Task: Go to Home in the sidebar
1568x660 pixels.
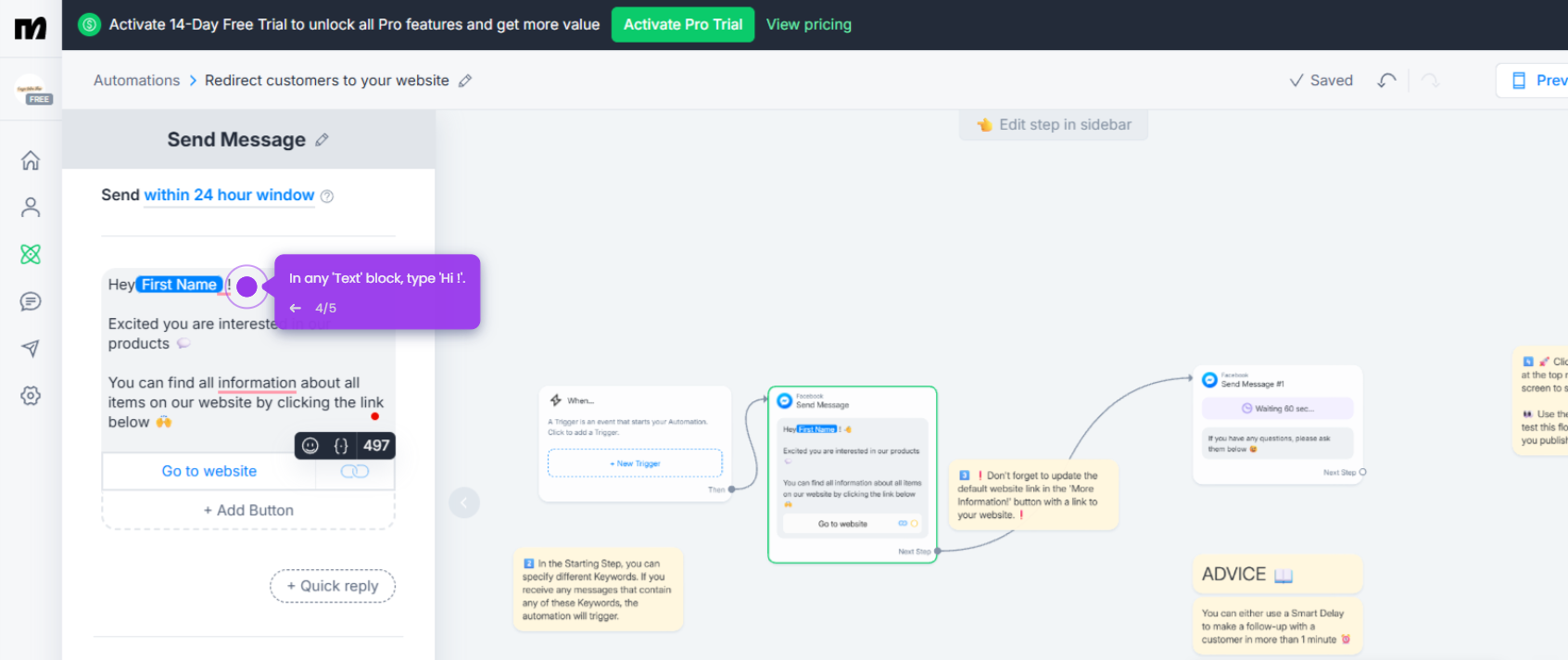Action: point(31,160)
